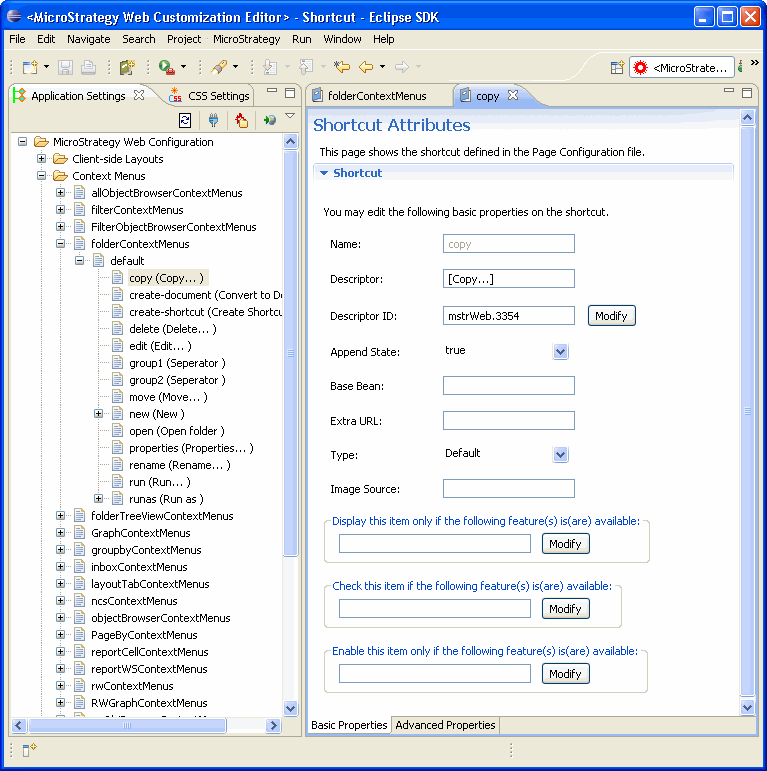The image size is (767, 771).
Task: Click the Print toolbar icon
Action: pyautogui.click(x=88, y=67)
